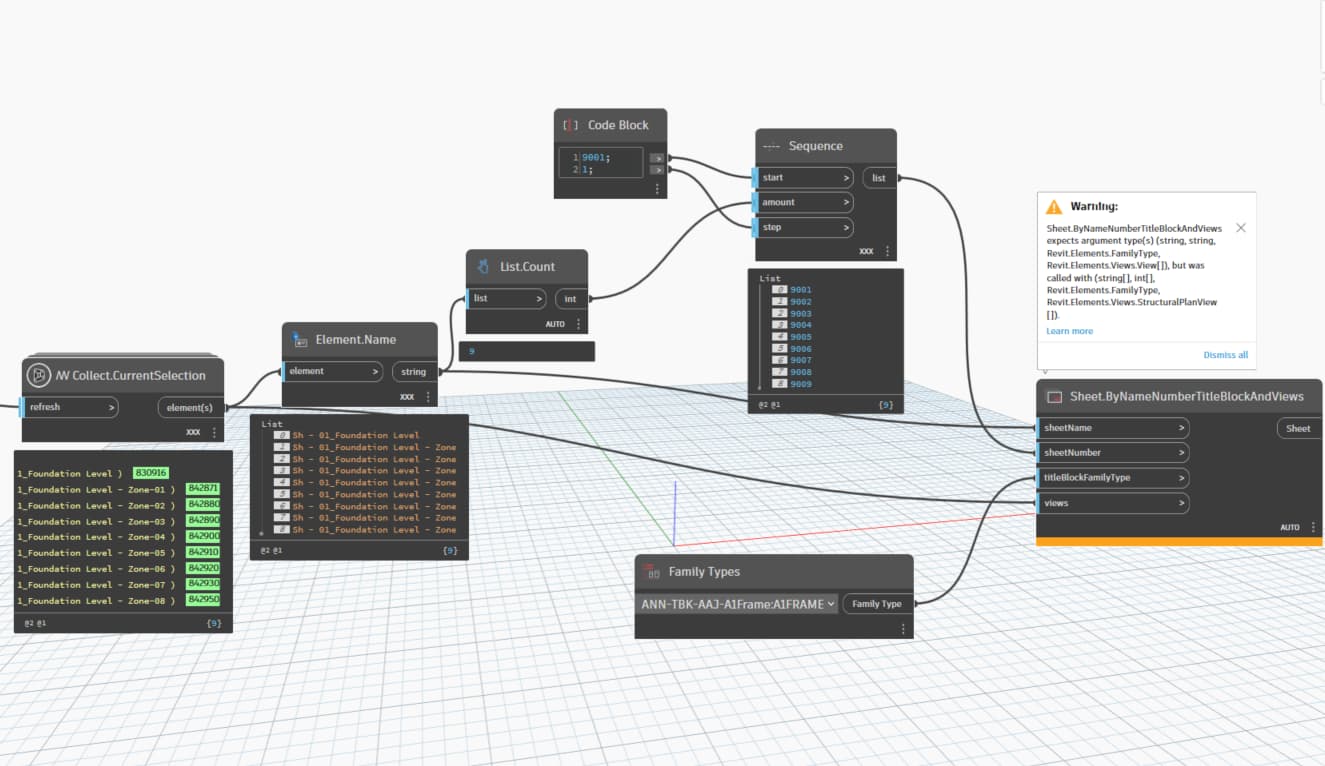Open the Learn more link

coord(1069,331)
